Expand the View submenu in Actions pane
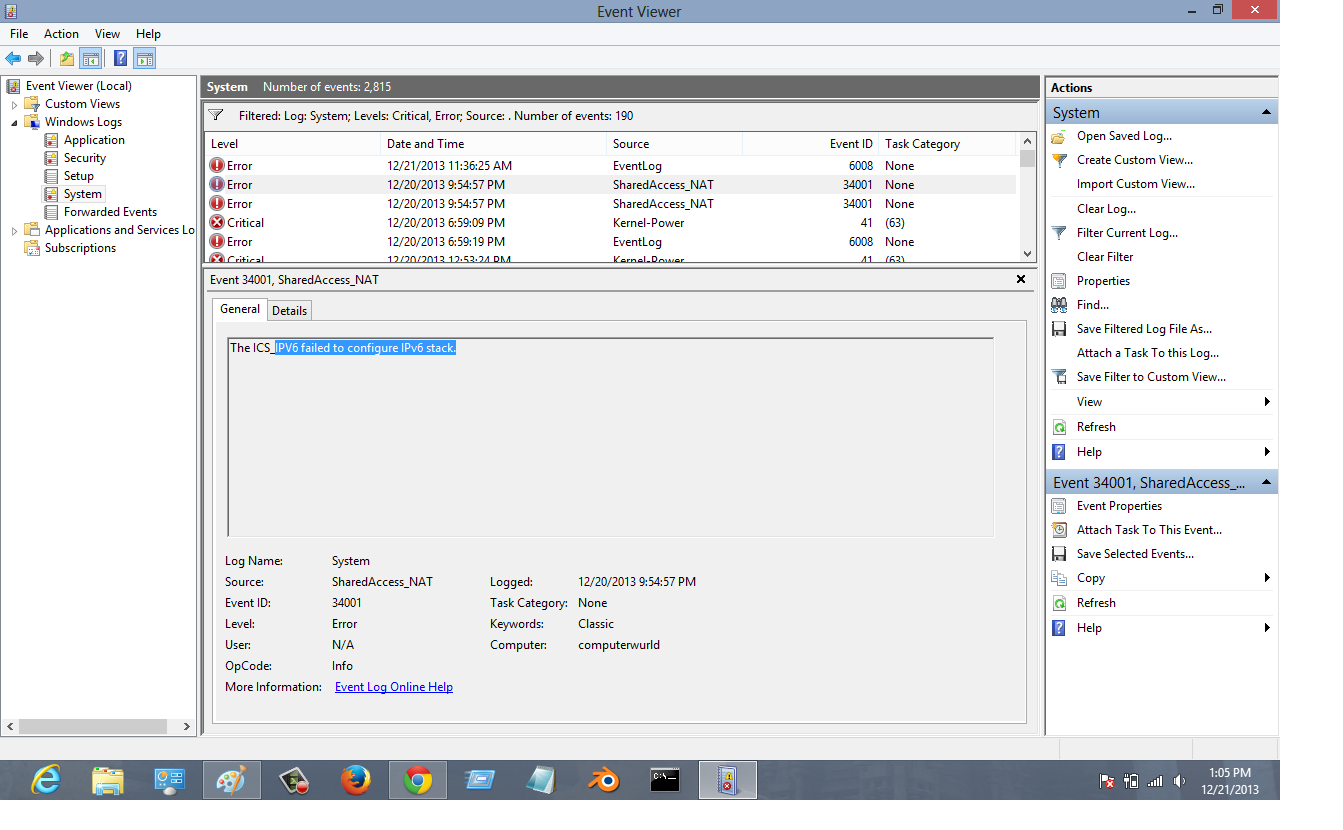The width and height of the screenshot is (1343, 830). [x=1267, y=401]
